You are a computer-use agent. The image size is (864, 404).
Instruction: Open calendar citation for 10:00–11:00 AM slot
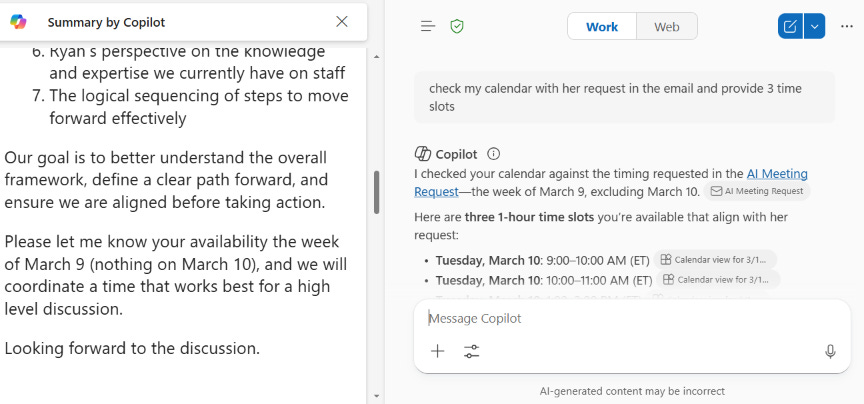tap(718, 279)
